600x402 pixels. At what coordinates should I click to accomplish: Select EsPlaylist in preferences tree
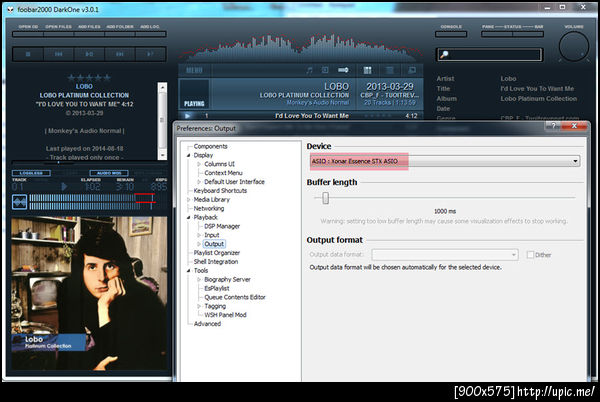[x=217, y=288]
